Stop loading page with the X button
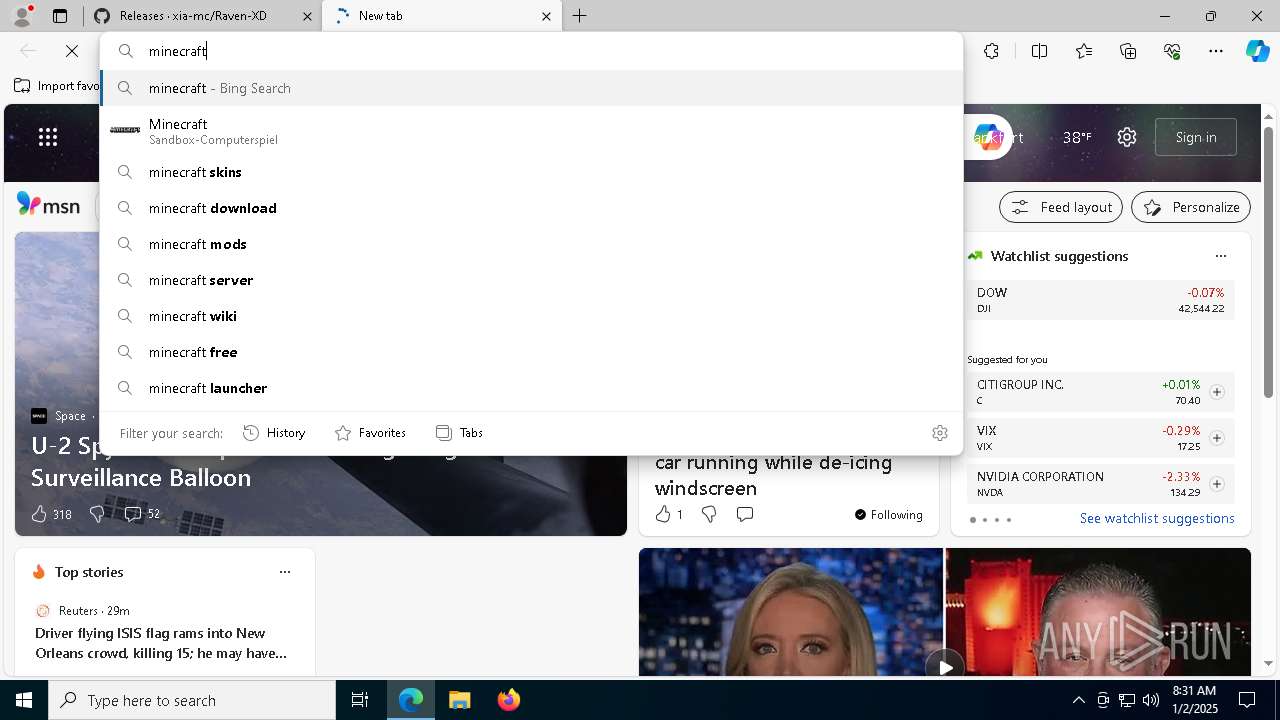This screenshot has height=720, width=1280. (x=72, y=51)
